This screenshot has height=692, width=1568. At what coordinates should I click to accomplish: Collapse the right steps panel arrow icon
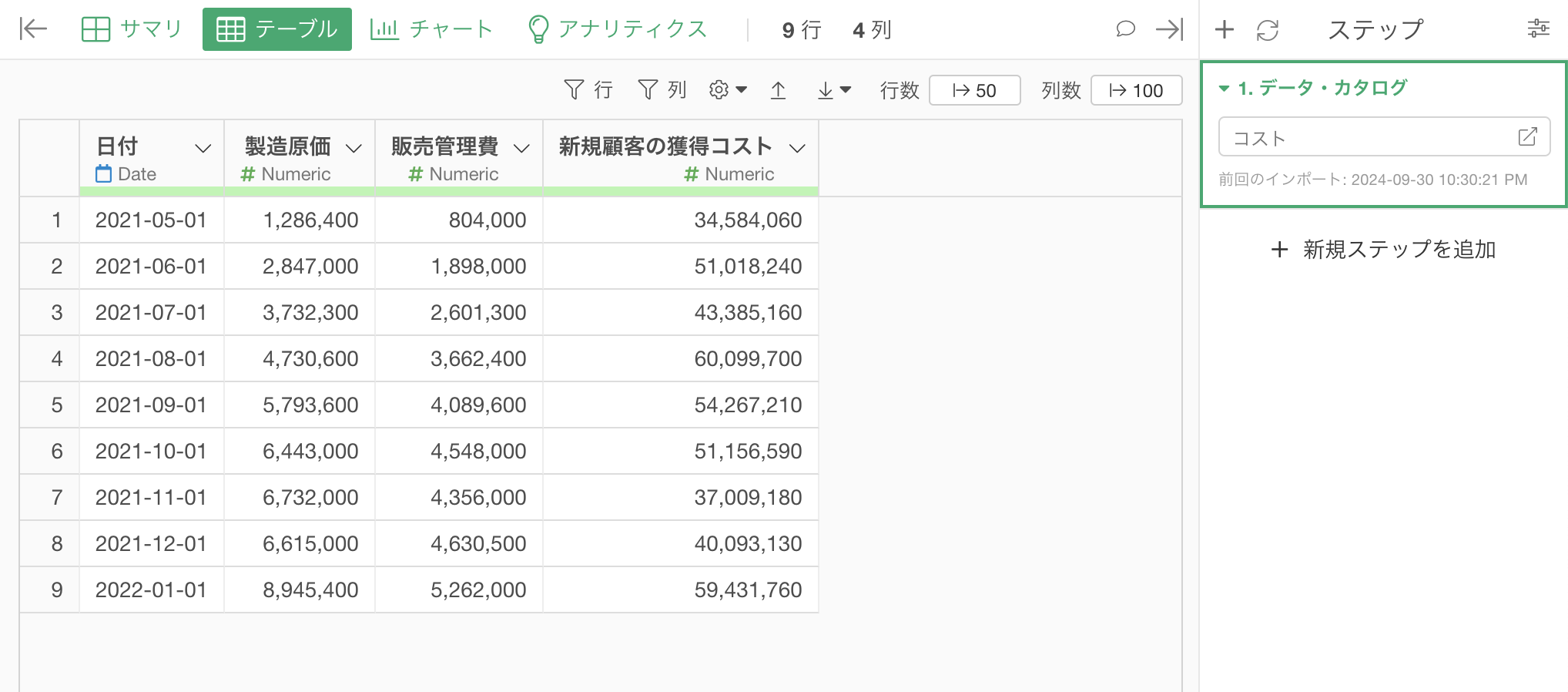coord(1169,29)
